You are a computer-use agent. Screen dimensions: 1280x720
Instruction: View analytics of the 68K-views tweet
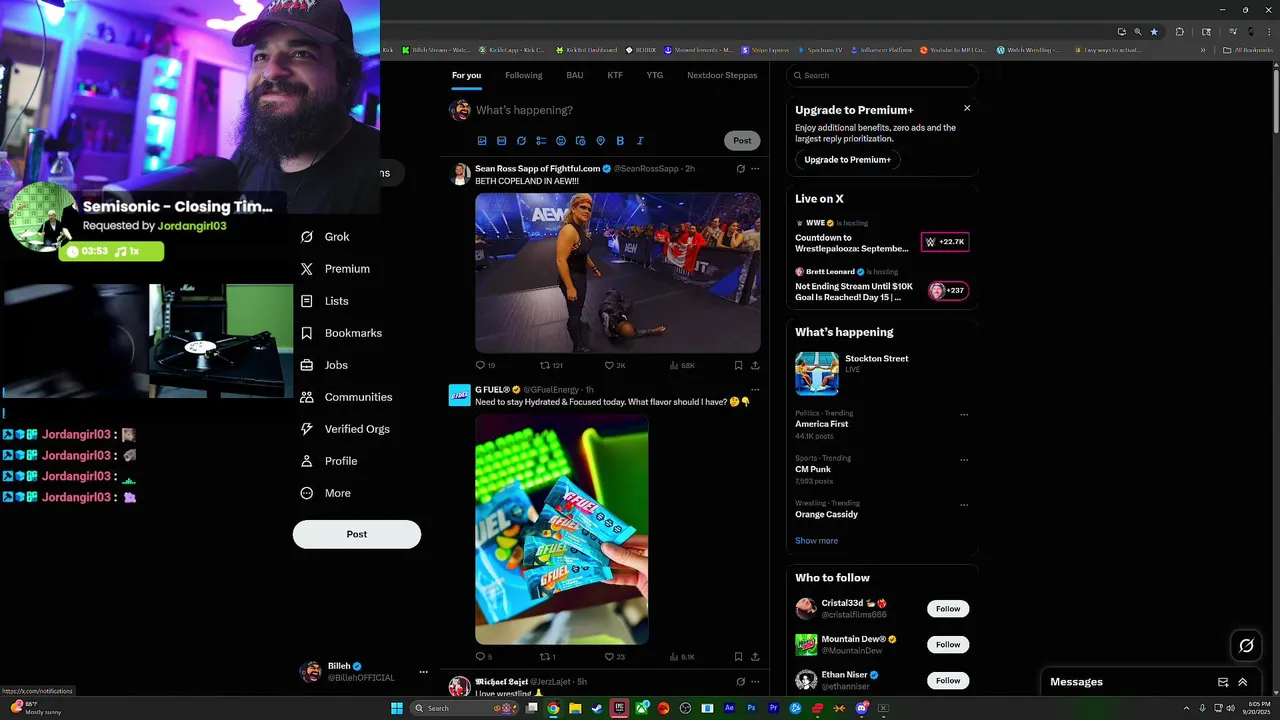pos(682,365)
